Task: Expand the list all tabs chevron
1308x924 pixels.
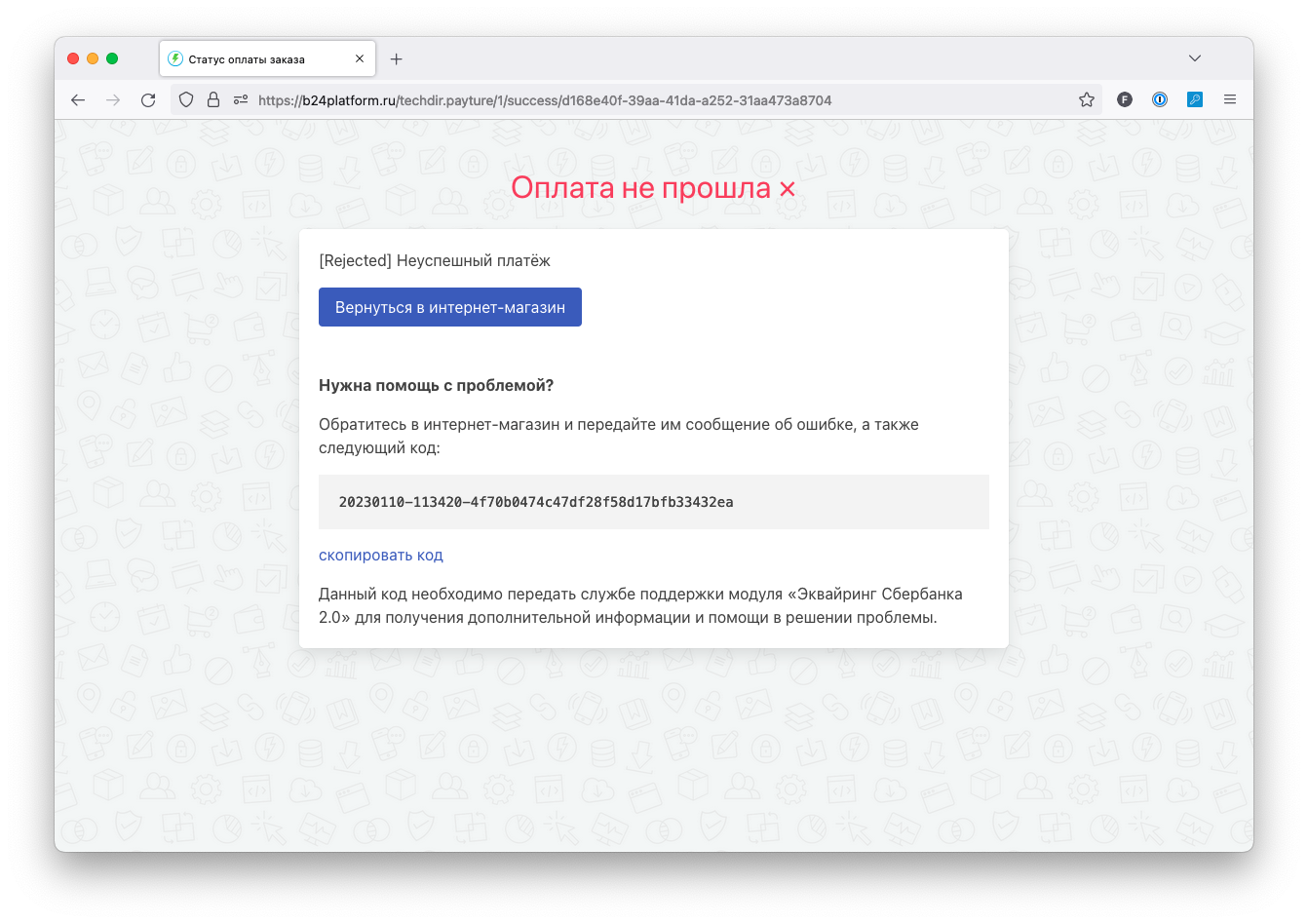Action: click(1195, 58)
